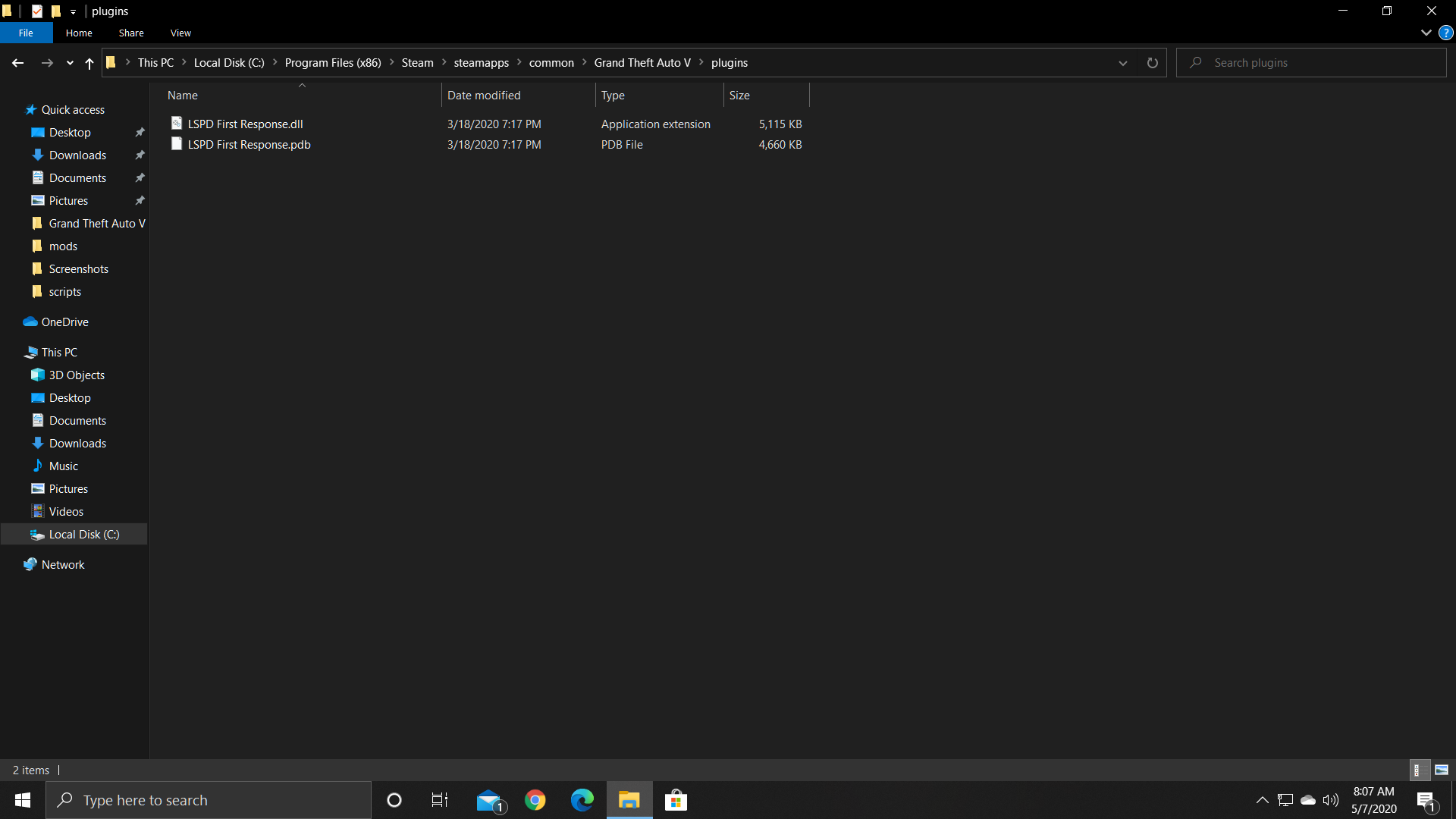
Task: Open the View ribbon tab
Action: [x=180, y=33]
